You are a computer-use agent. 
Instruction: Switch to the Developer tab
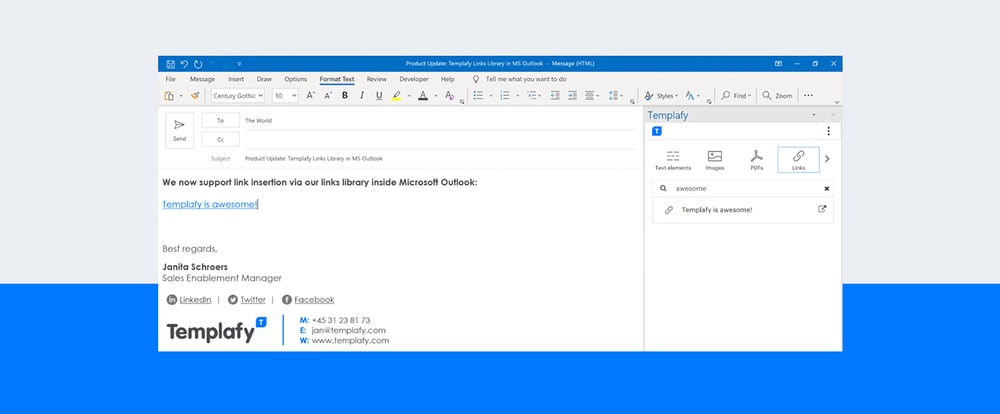click(414, 79)
